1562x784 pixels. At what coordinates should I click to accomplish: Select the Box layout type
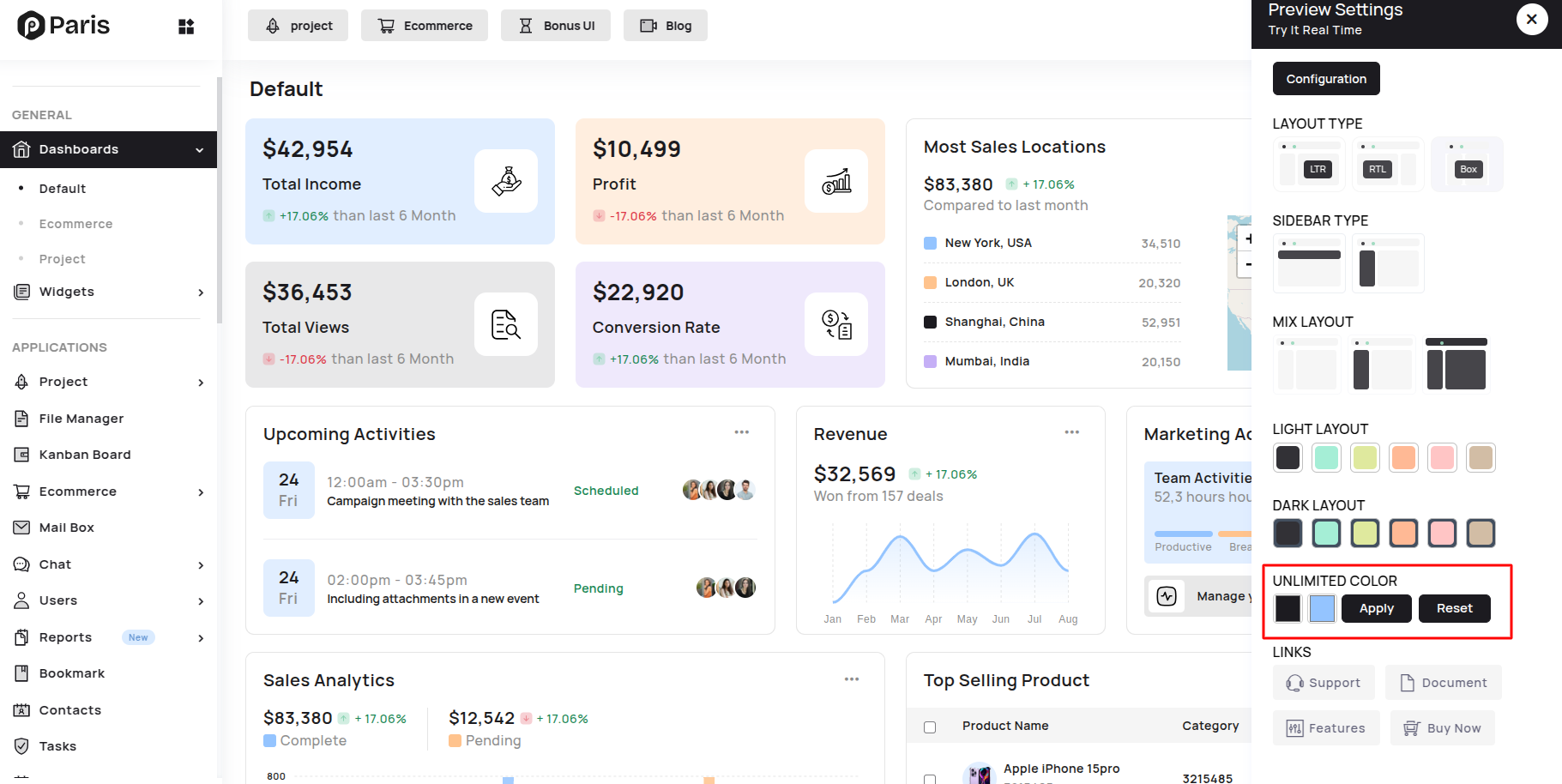[1468, 164]
